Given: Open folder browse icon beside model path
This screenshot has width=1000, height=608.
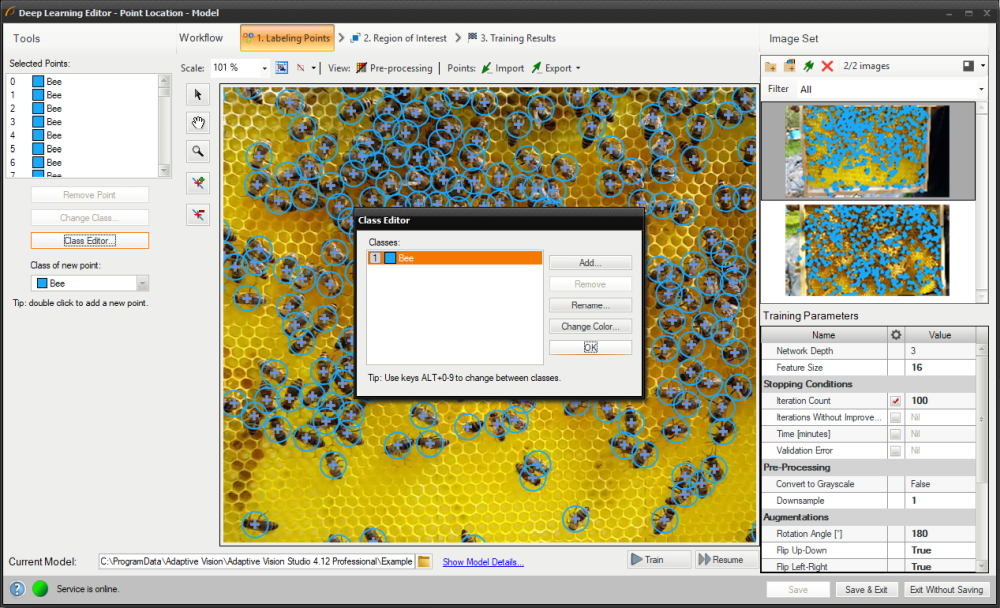Looking at the screenshot, I should click(424, 561).
